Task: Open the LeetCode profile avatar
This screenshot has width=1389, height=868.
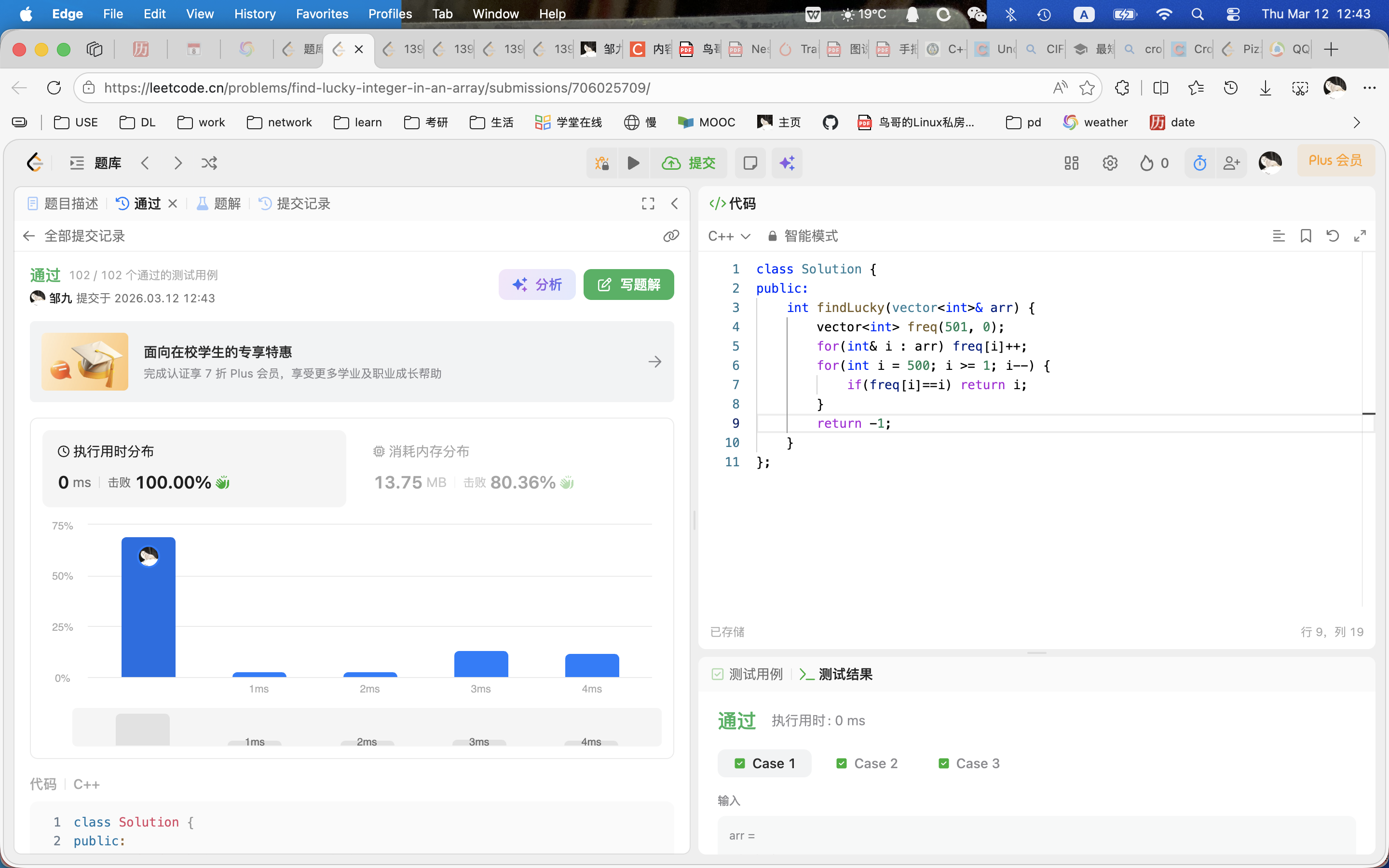Action: click(1270, 163)
